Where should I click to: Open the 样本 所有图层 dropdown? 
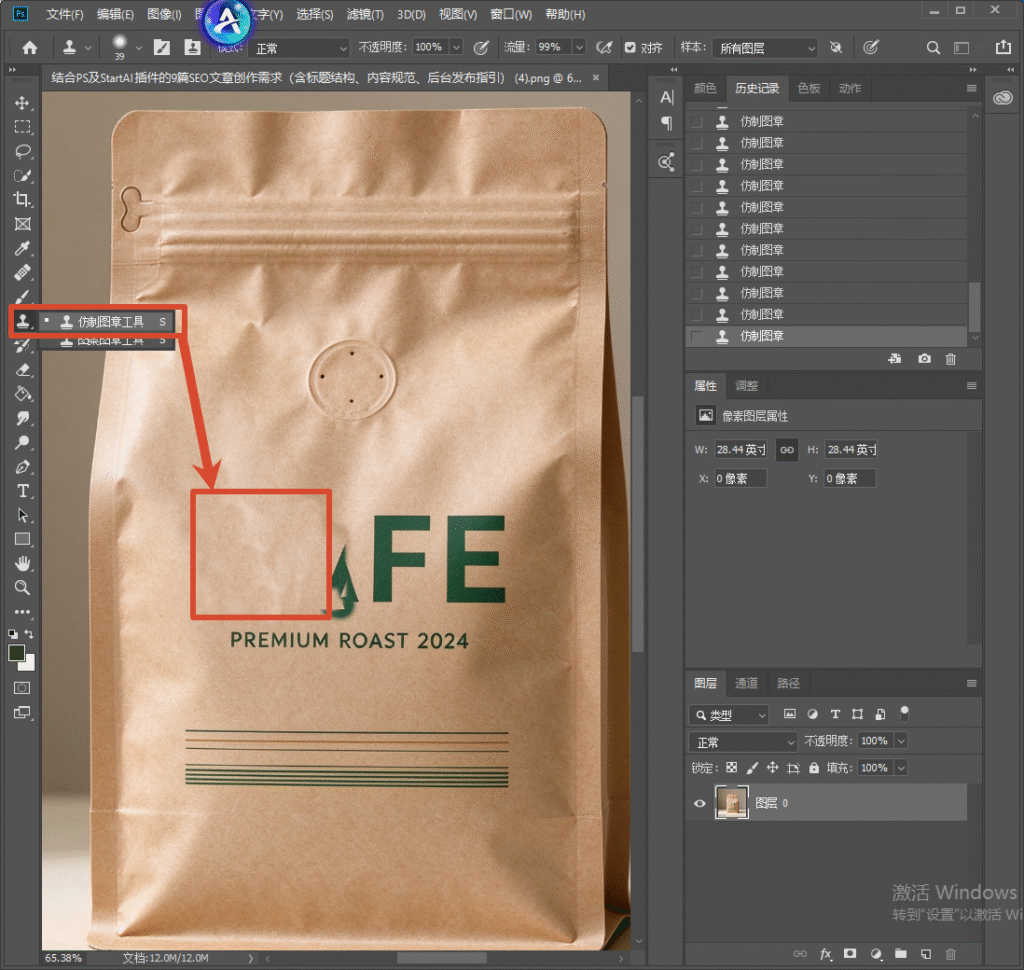click(765, 48)
